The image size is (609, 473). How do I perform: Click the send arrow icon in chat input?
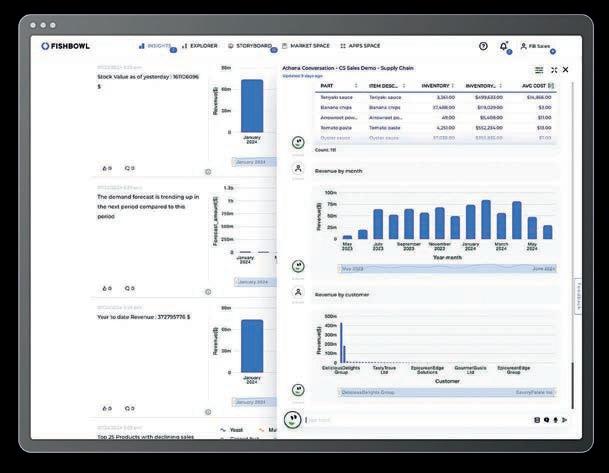point(565,420)
